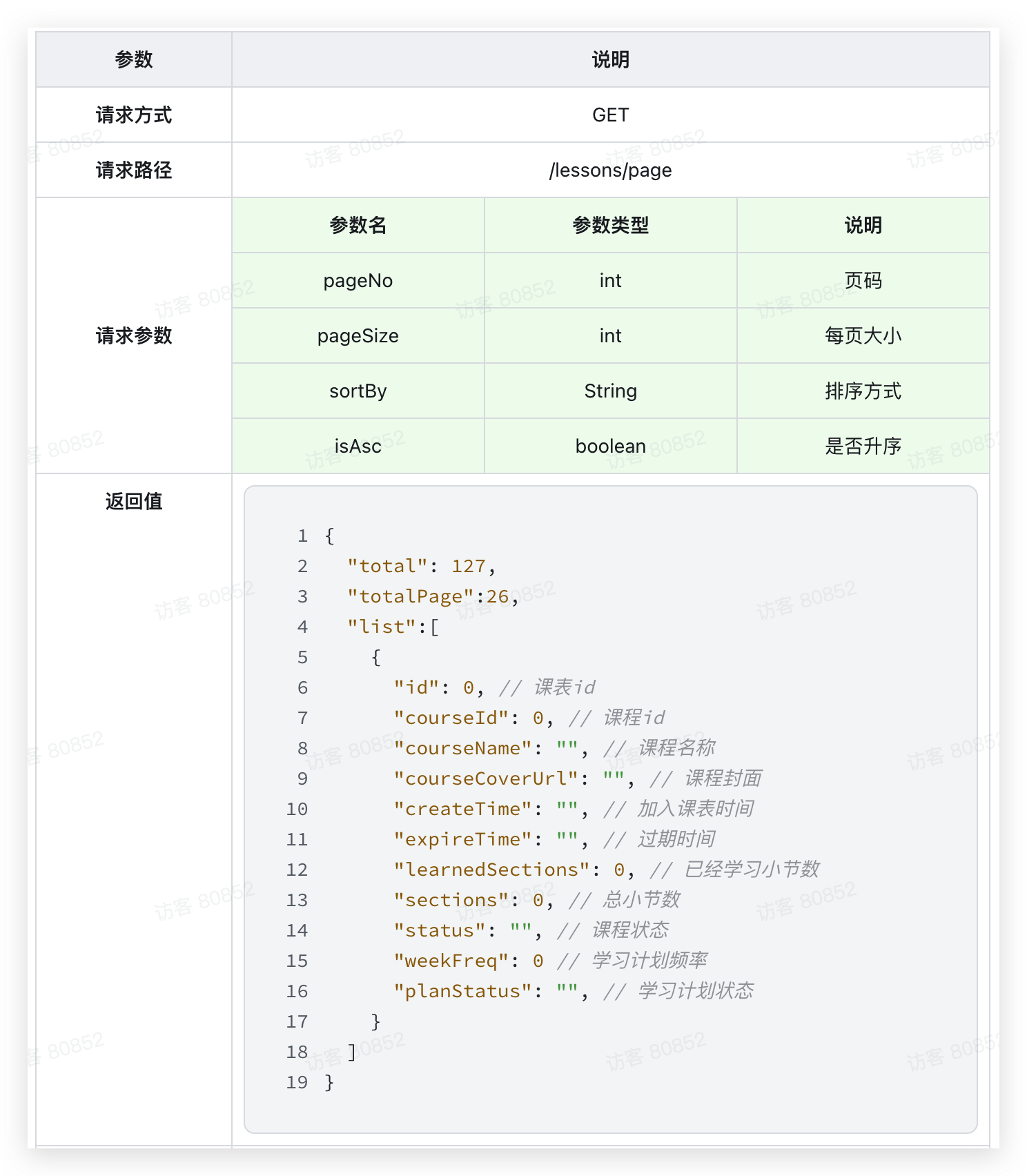Click the 是否升序 description cell
This screenshot has height=1176, width=1027.
863,446
